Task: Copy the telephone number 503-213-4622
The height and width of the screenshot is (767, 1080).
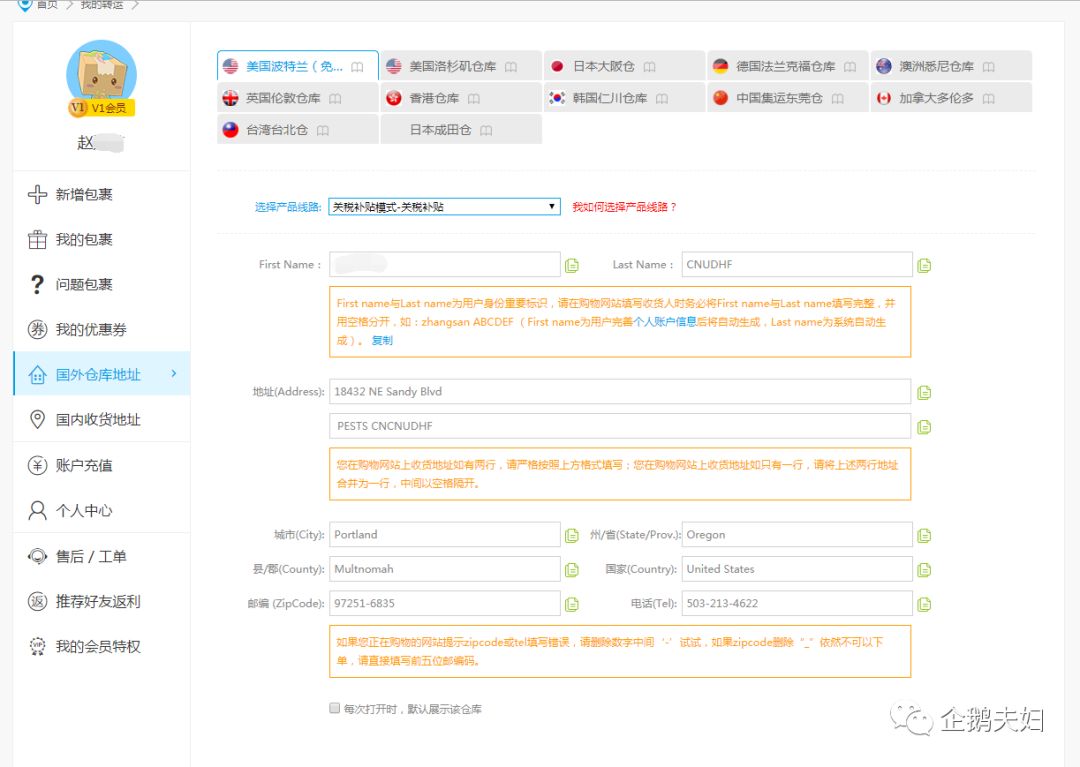Action: tap(924, 604)
